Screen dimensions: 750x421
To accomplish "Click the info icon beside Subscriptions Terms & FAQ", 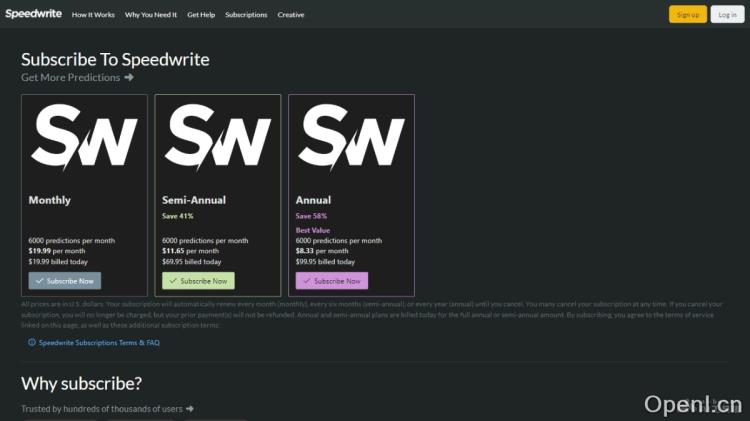I will 32,343.
